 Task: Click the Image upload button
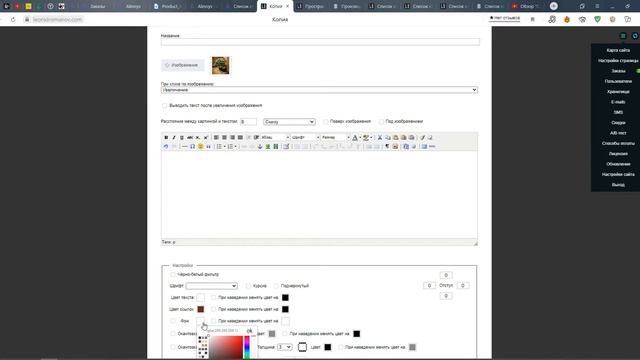point(182,65)
